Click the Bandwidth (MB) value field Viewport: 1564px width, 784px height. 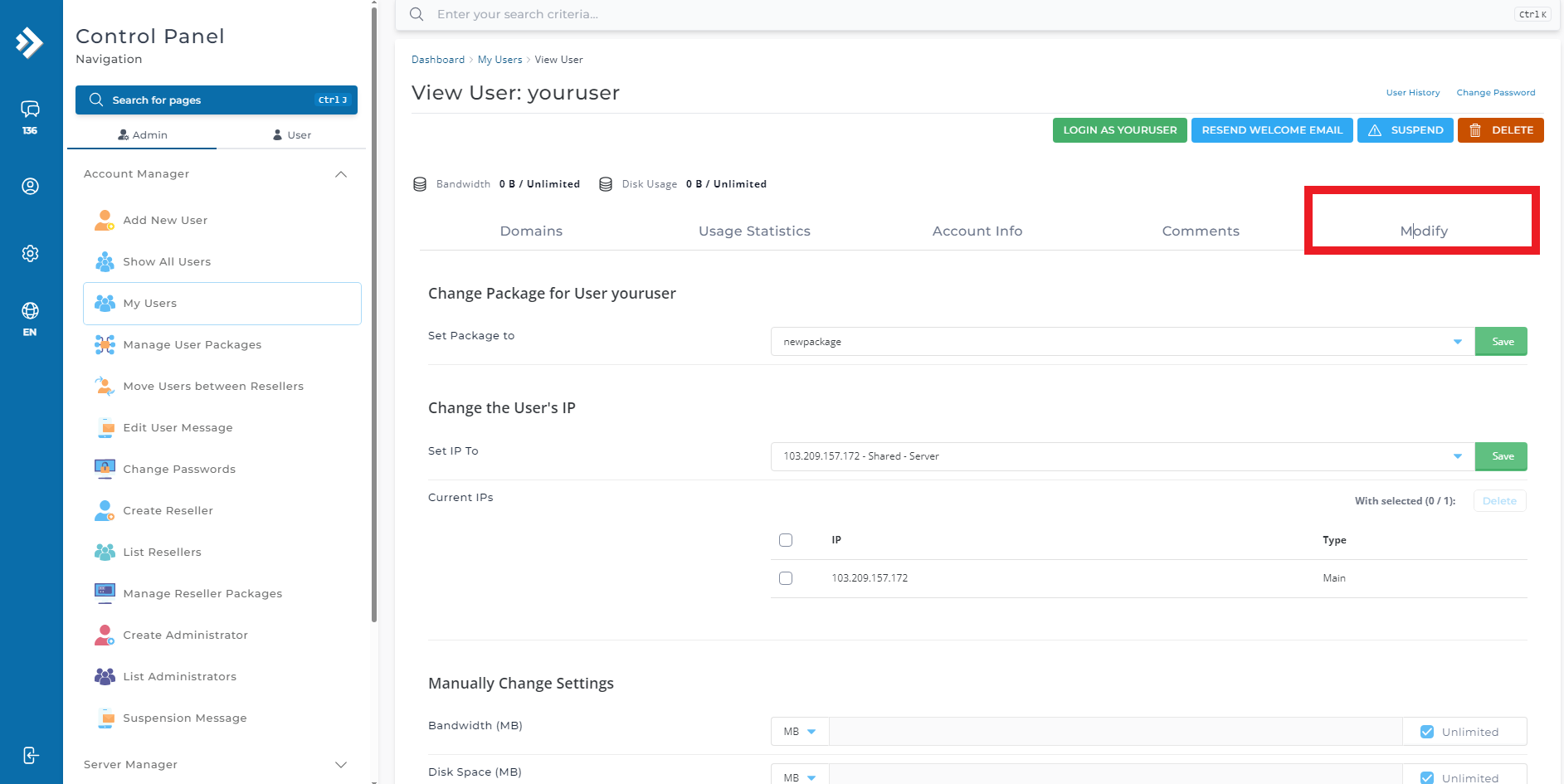point(1115,732)
